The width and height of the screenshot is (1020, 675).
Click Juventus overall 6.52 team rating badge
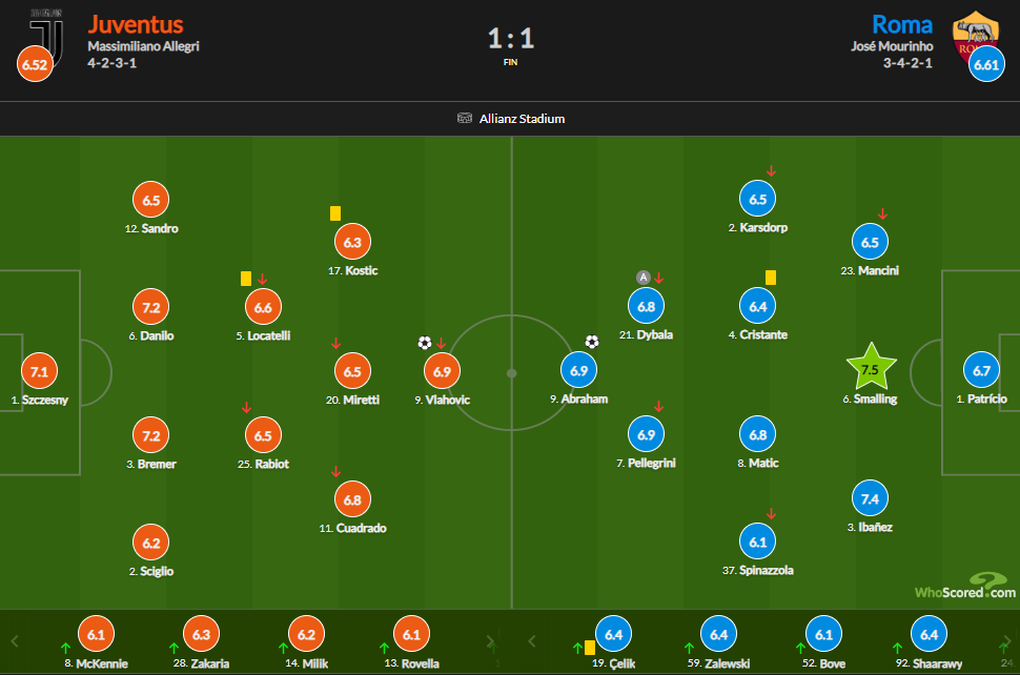pyautogui.click(x=34, y=64)
